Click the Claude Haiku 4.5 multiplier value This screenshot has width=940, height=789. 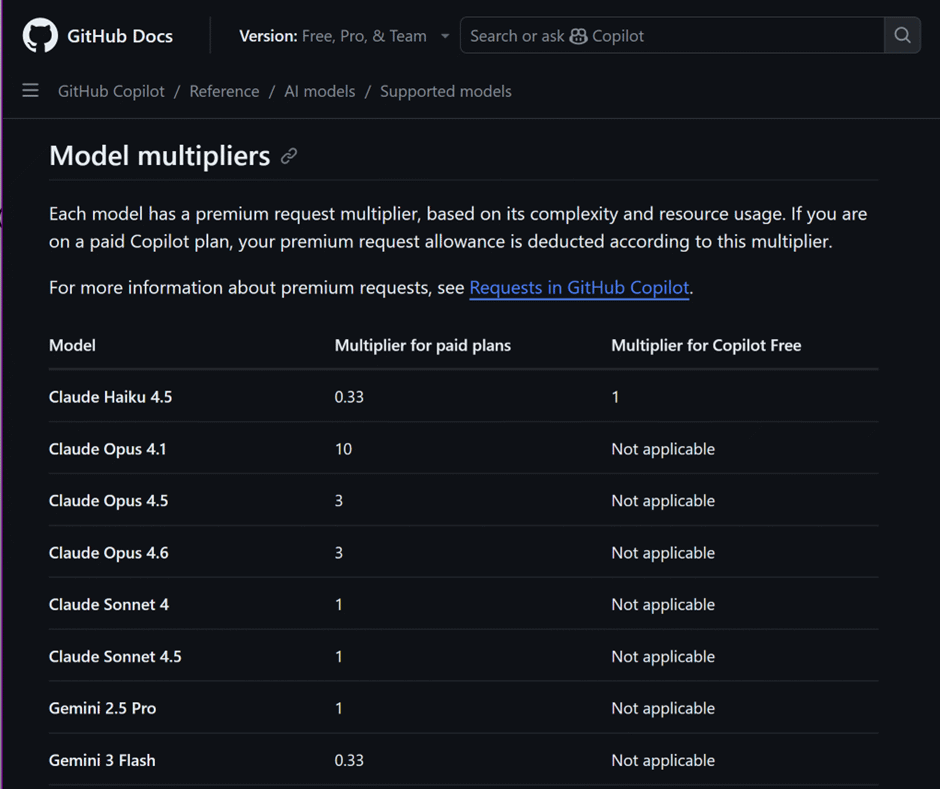point(349,397)
